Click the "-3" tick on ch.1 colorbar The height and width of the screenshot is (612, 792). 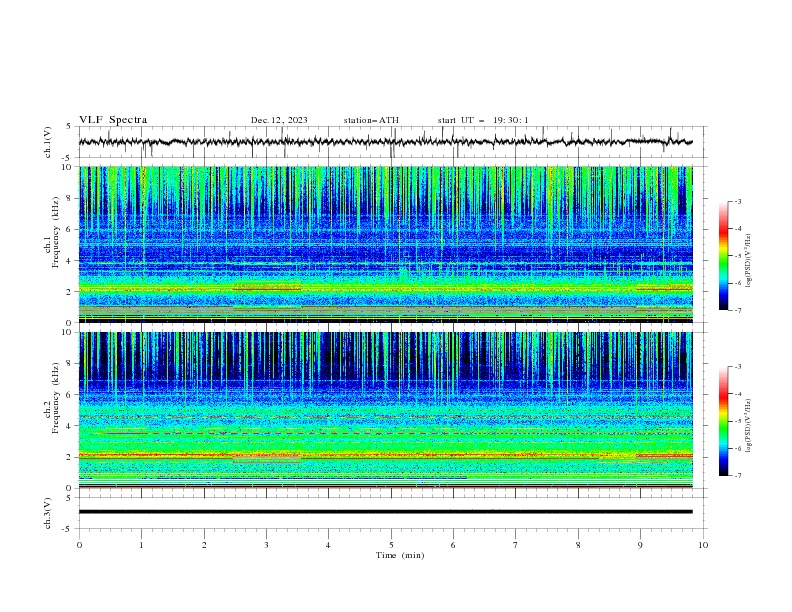737,201
